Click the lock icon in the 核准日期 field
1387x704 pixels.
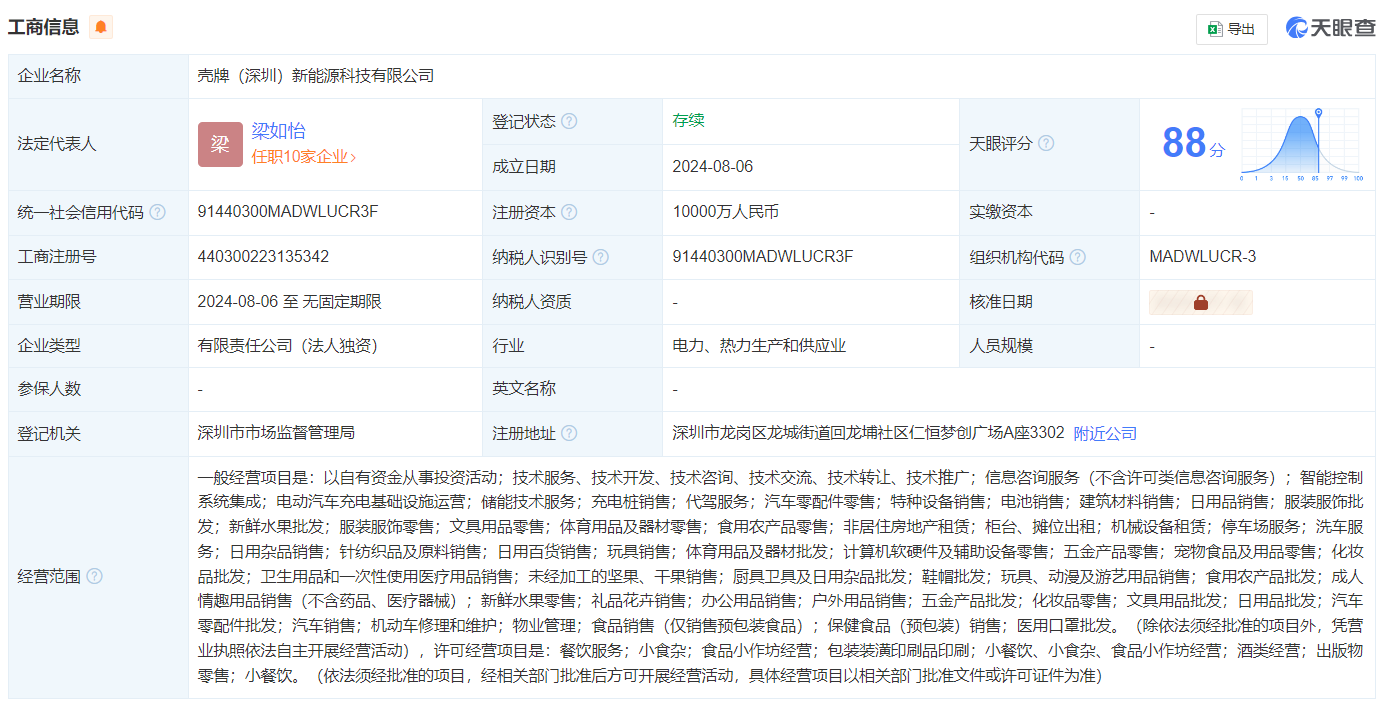[1202, 301]
